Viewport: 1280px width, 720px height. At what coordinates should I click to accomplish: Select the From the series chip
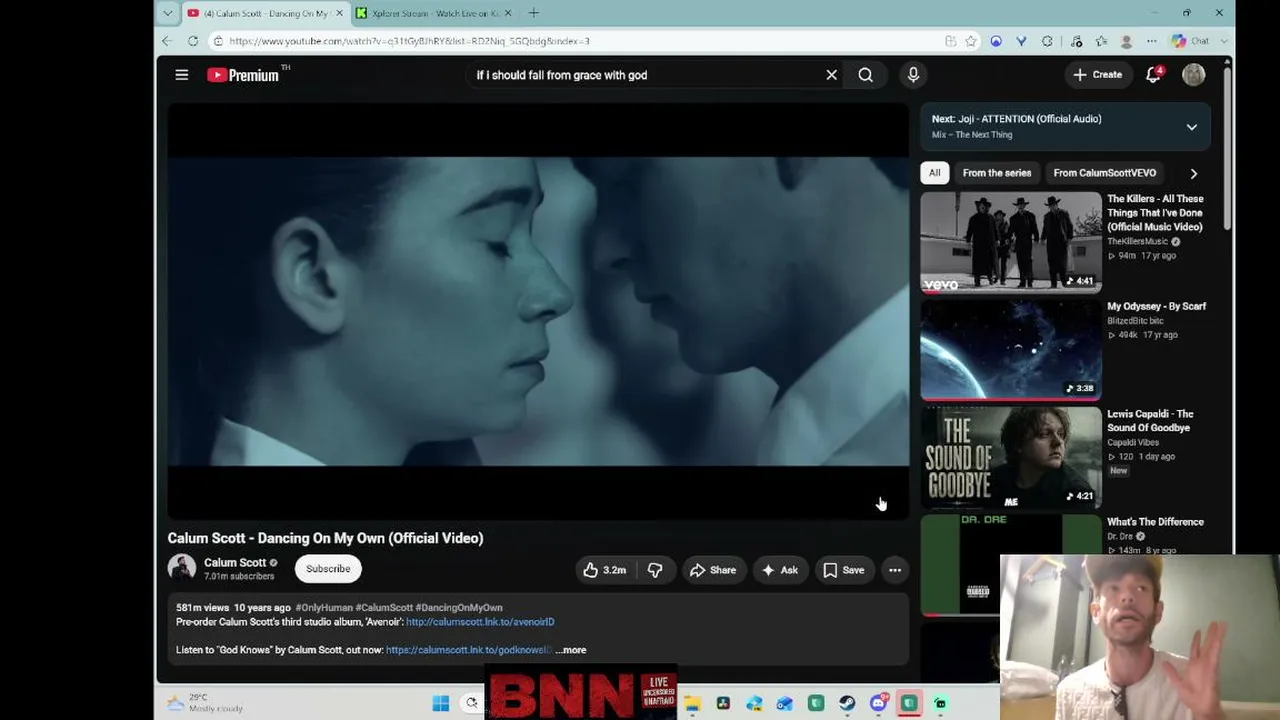pyautogui.click(x=996, y=173)
